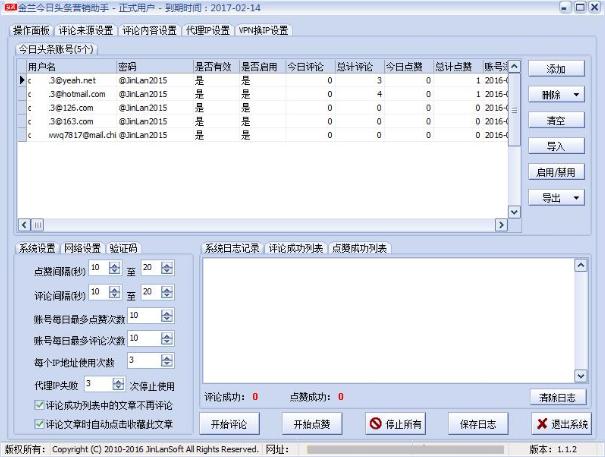Viewport: 605px width, 457px height.
Task: Click the red stop icon on 停止所有
Action: click(x=376, y=424)
